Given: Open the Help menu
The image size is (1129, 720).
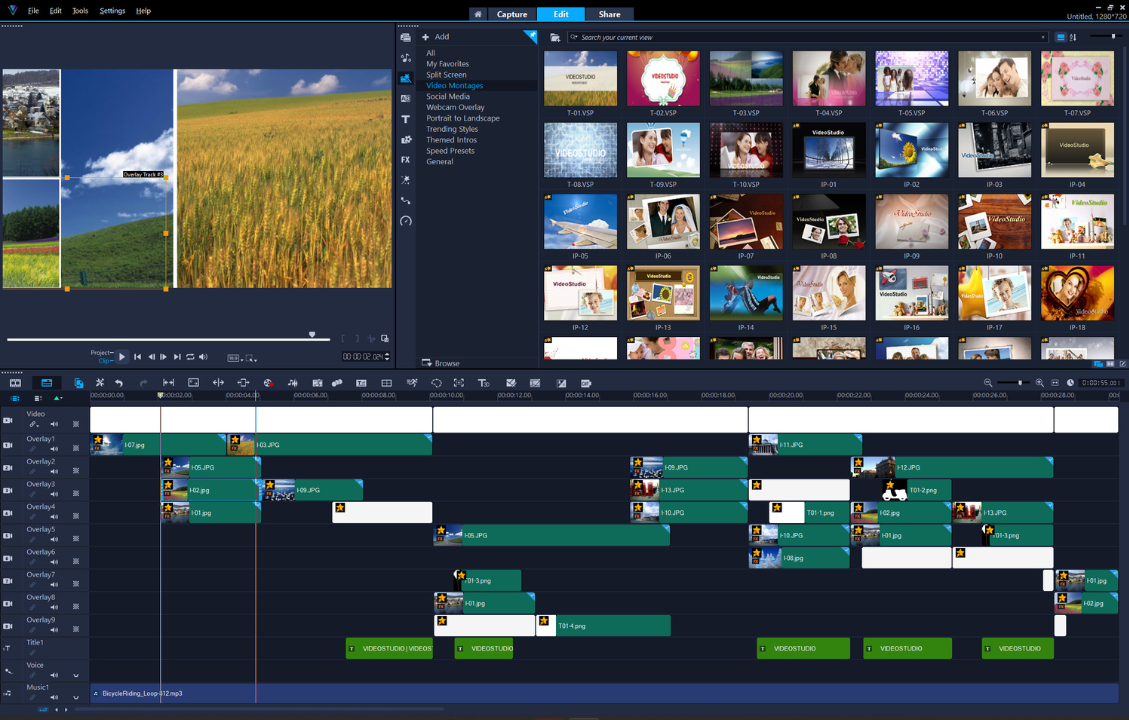Looking at the screenshot, I should click(x=143, y=11).
